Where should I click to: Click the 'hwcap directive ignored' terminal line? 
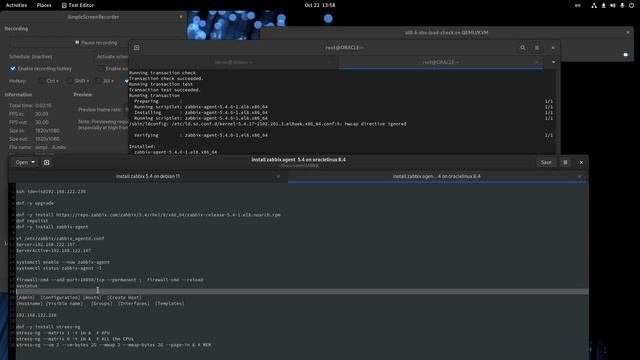pyautogui.click(x=268, y=124)
